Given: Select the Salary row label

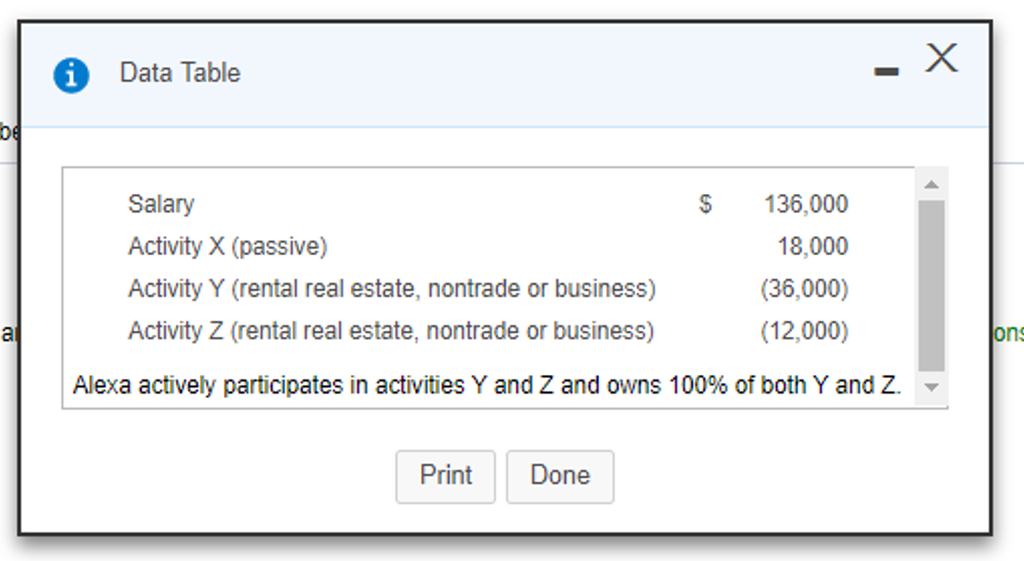Looking at the screenshot, I should click(x=161, y=204).
